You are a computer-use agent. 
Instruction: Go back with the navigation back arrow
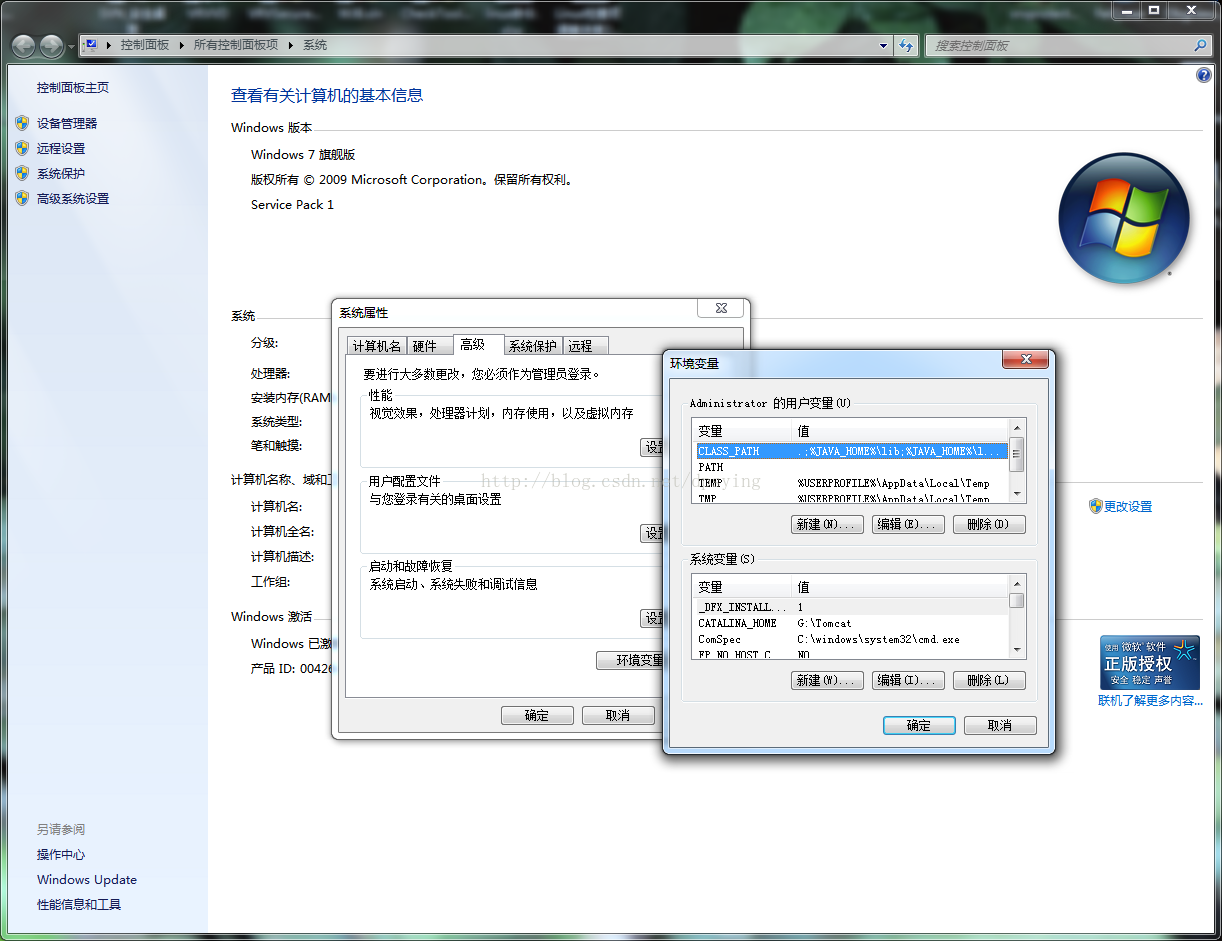coord(24,46)
